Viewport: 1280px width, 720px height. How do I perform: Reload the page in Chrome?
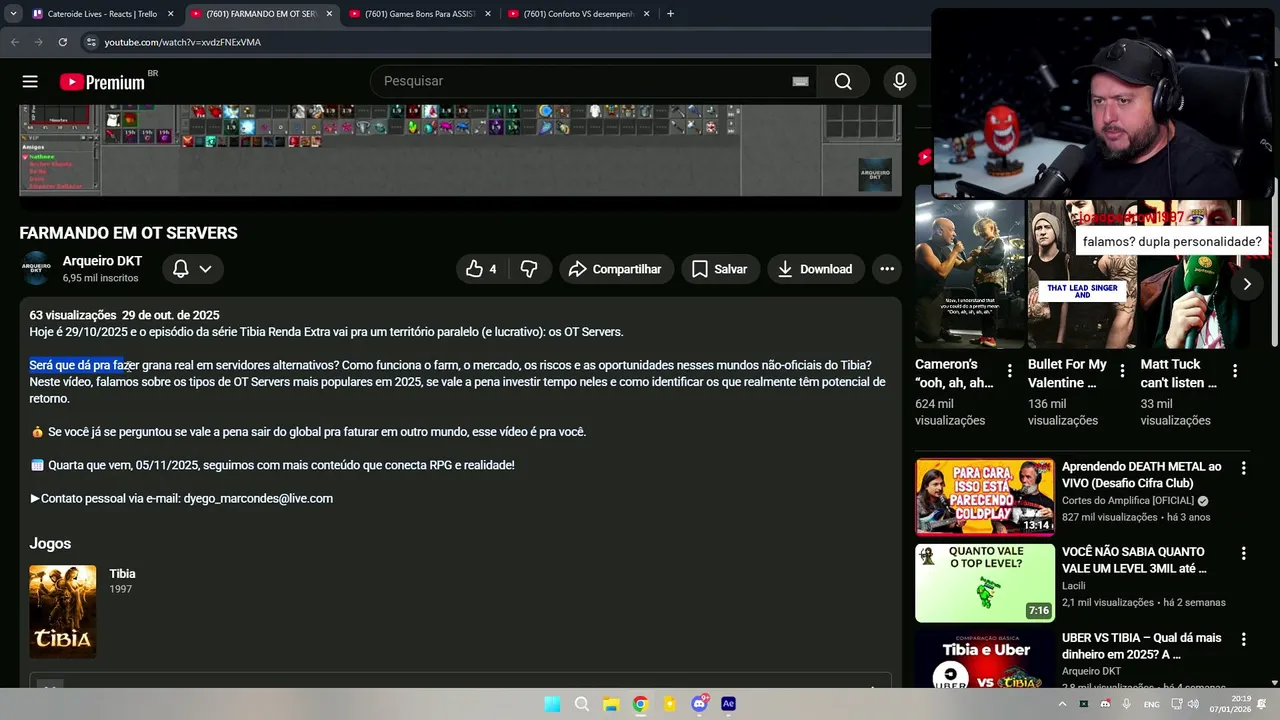click(63, 42)
